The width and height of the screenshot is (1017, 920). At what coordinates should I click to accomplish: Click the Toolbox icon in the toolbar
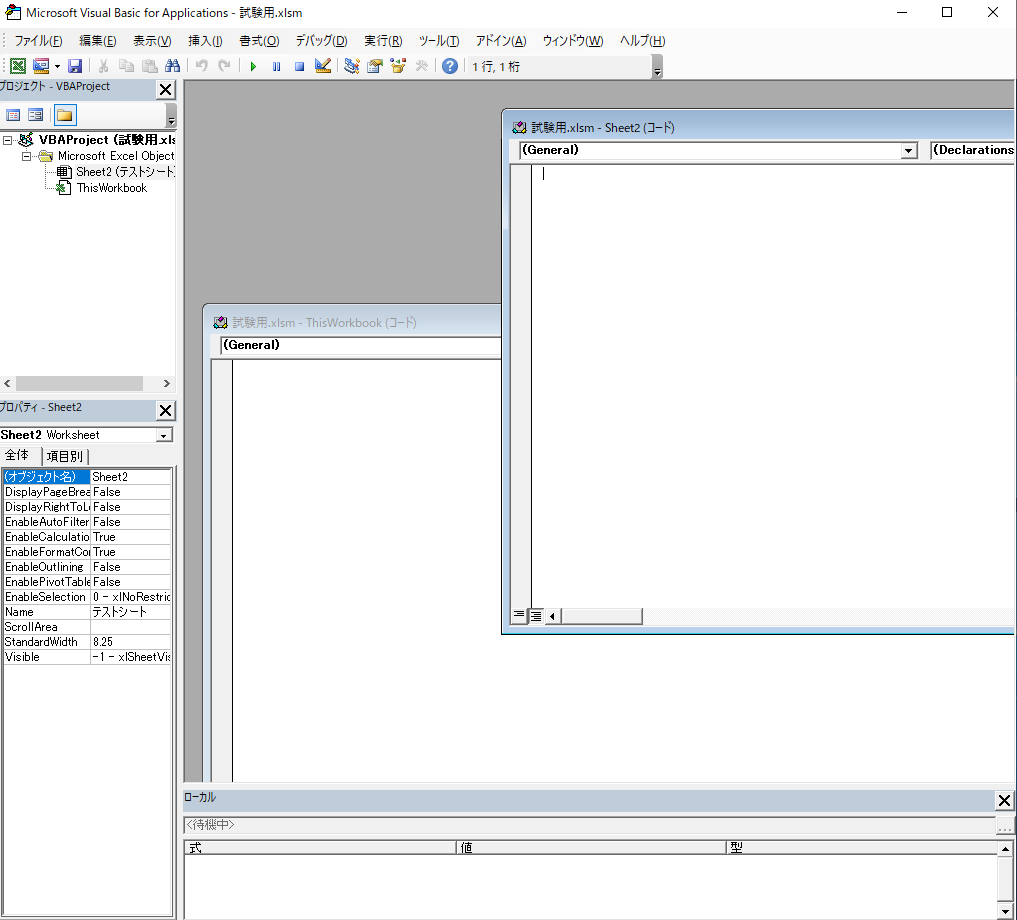pos(422,66)
